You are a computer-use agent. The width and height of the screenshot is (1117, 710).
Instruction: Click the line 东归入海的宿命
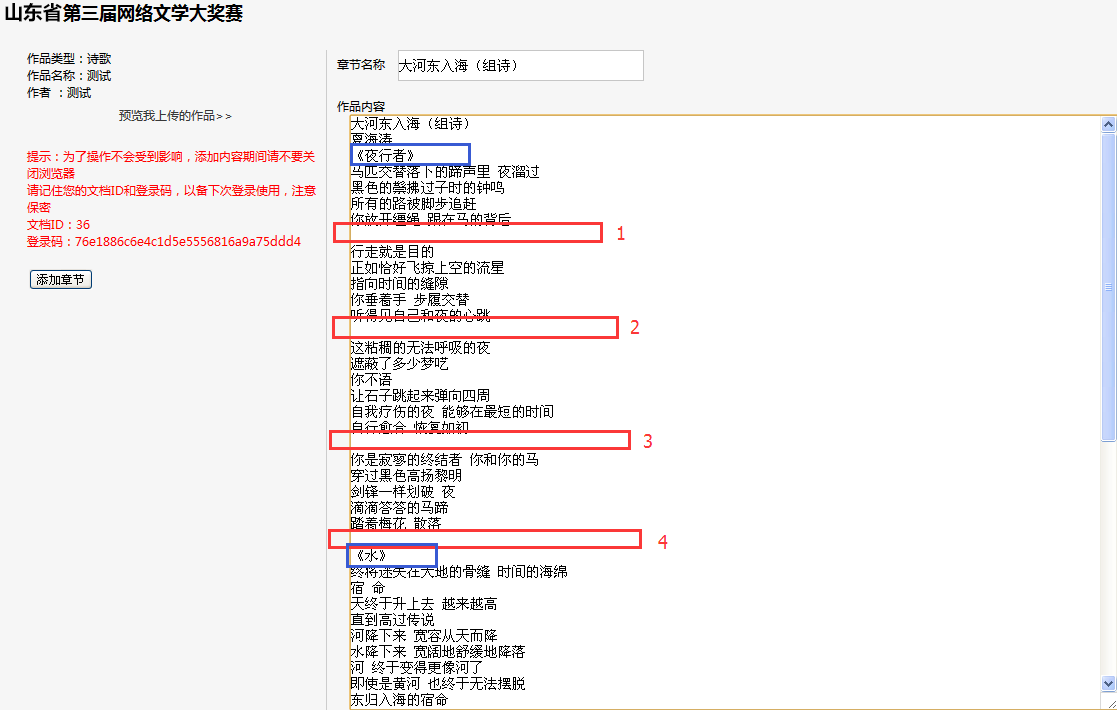pyautogui.click(x=399, y=700)
